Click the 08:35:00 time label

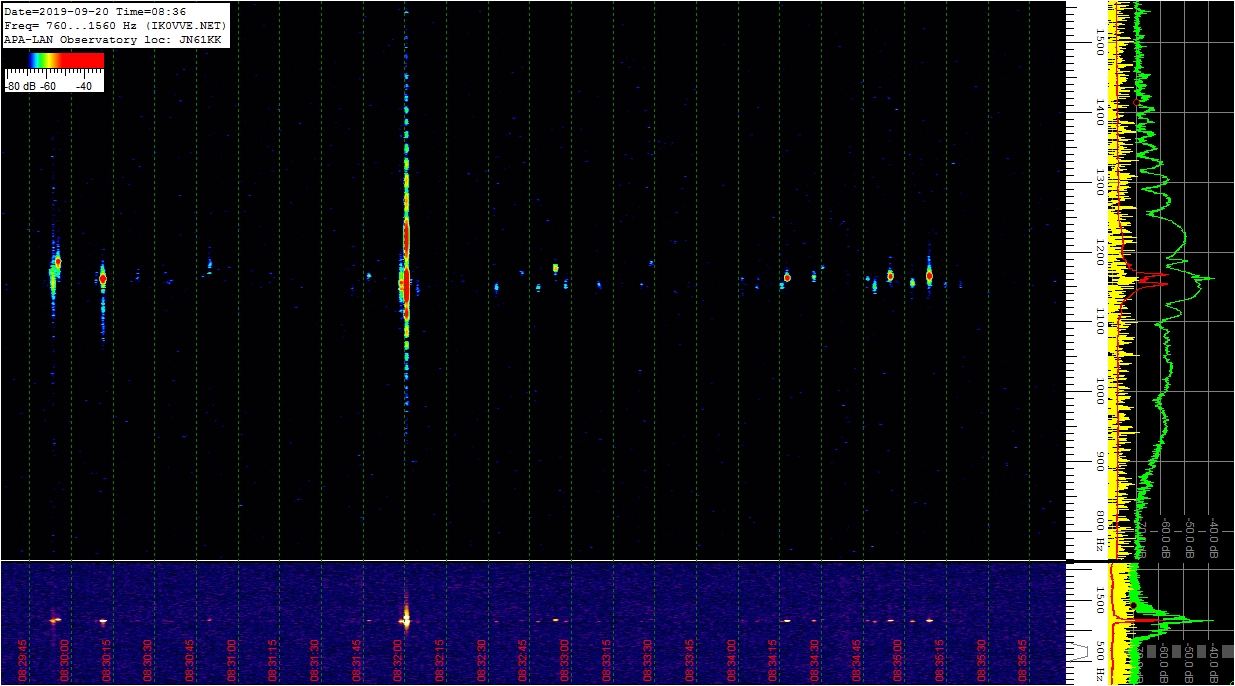(899, 660)
